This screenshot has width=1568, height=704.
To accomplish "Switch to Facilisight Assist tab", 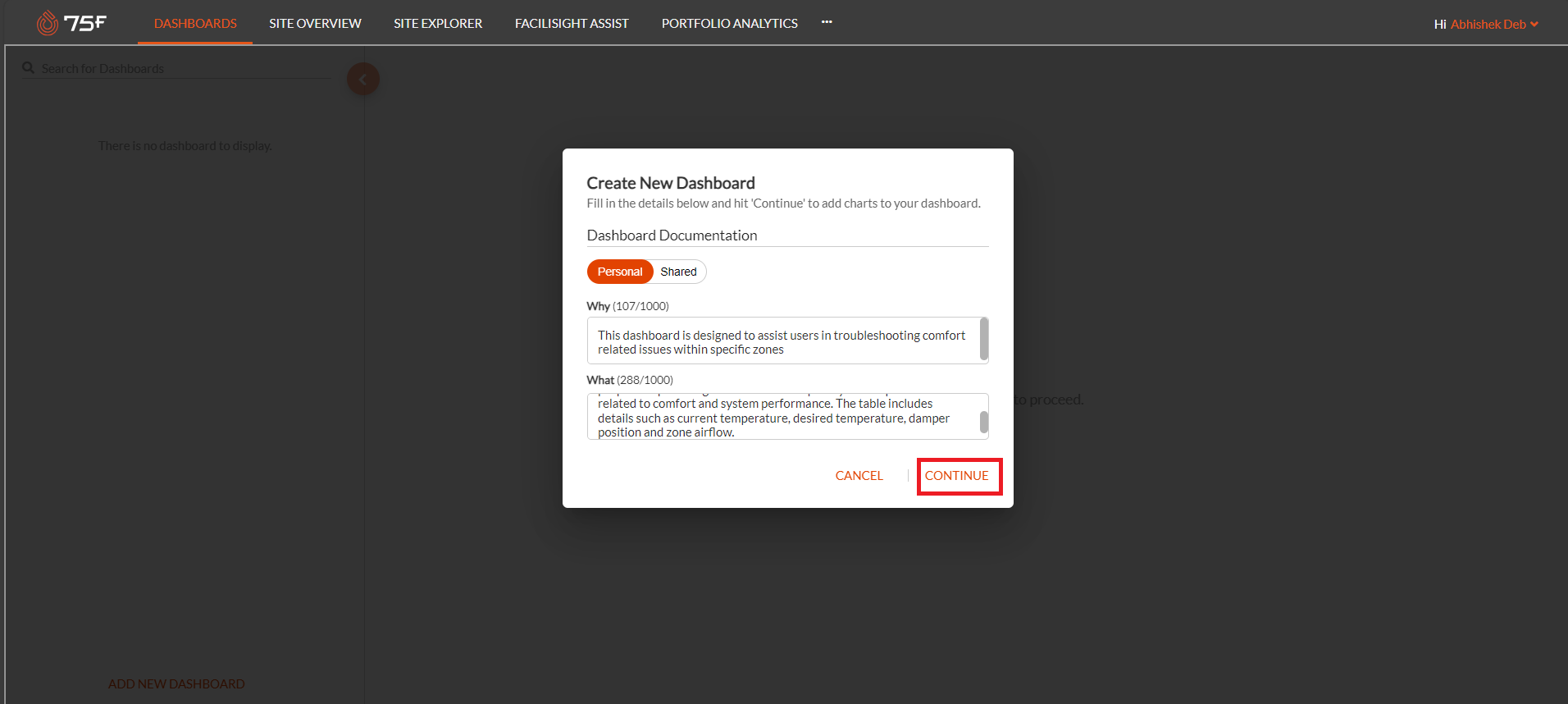I will [x=572, y=23].
